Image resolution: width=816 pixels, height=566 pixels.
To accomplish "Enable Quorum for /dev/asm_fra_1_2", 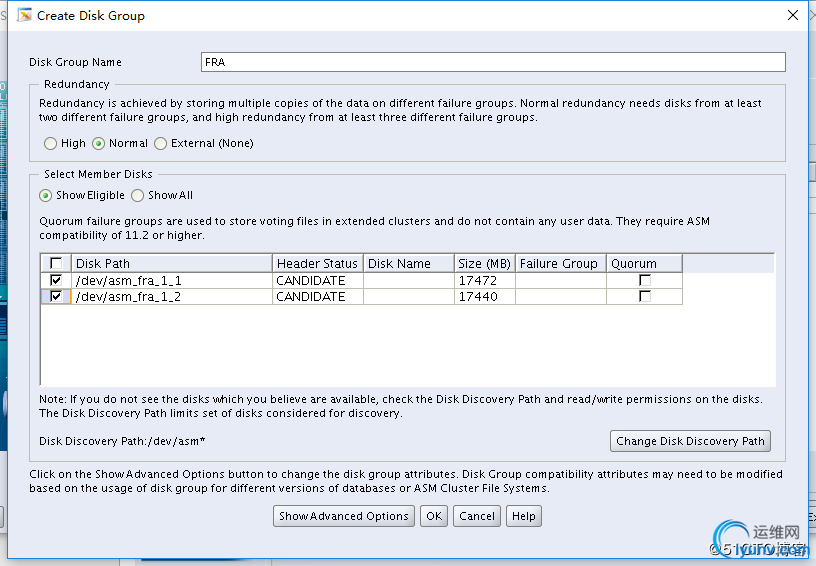I will (645, 296).
